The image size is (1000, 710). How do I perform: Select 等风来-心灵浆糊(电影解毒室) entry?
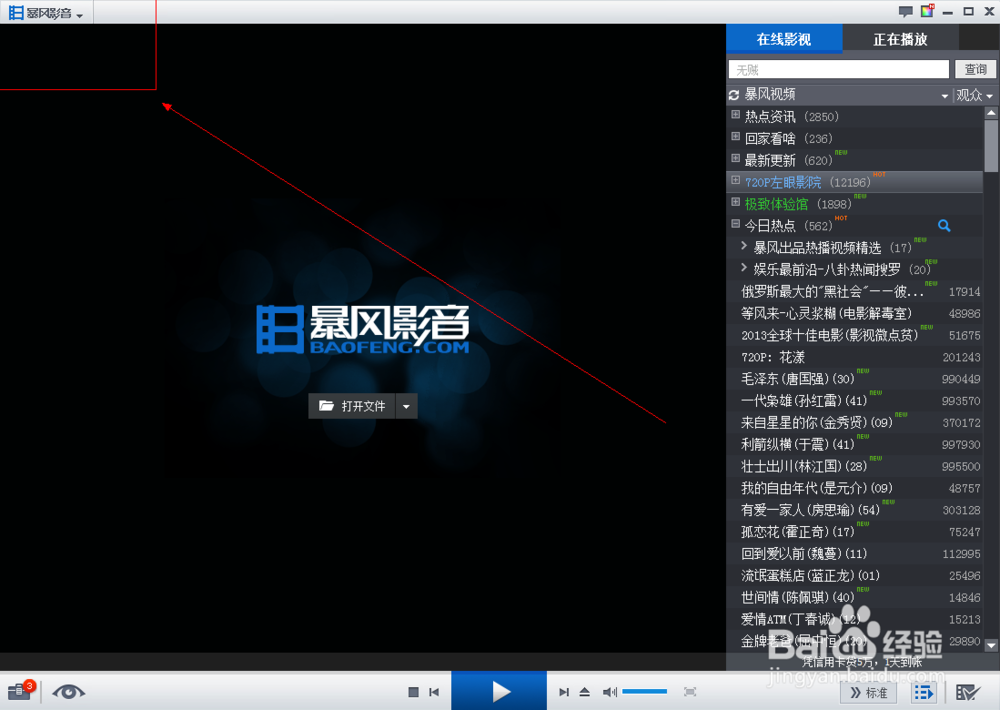[855, 313]
